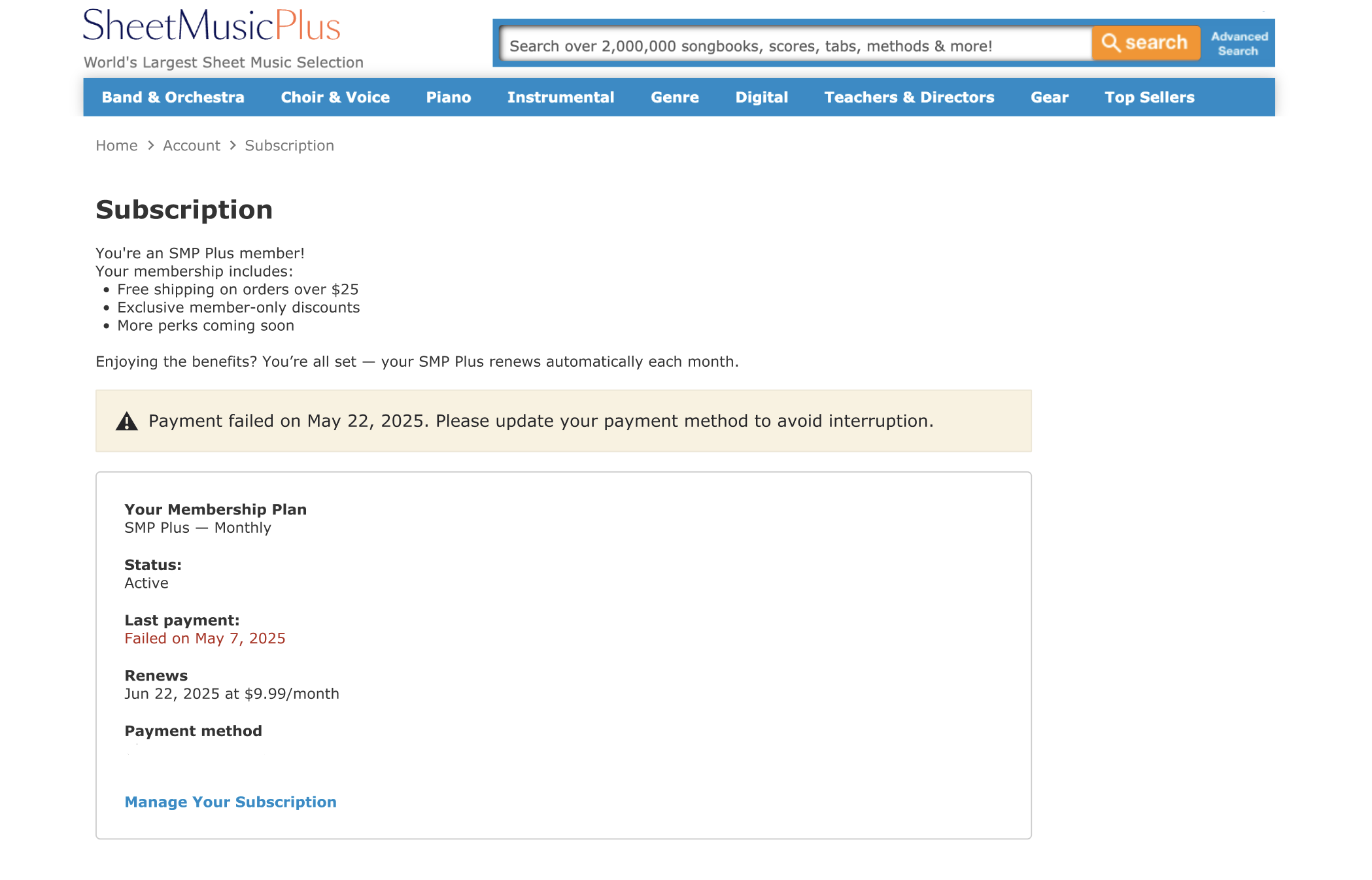Image resolution: width=1372 pixels, height=880 pixels.
Task: Click the orange search magnifier button
Action: point(1146,43)
